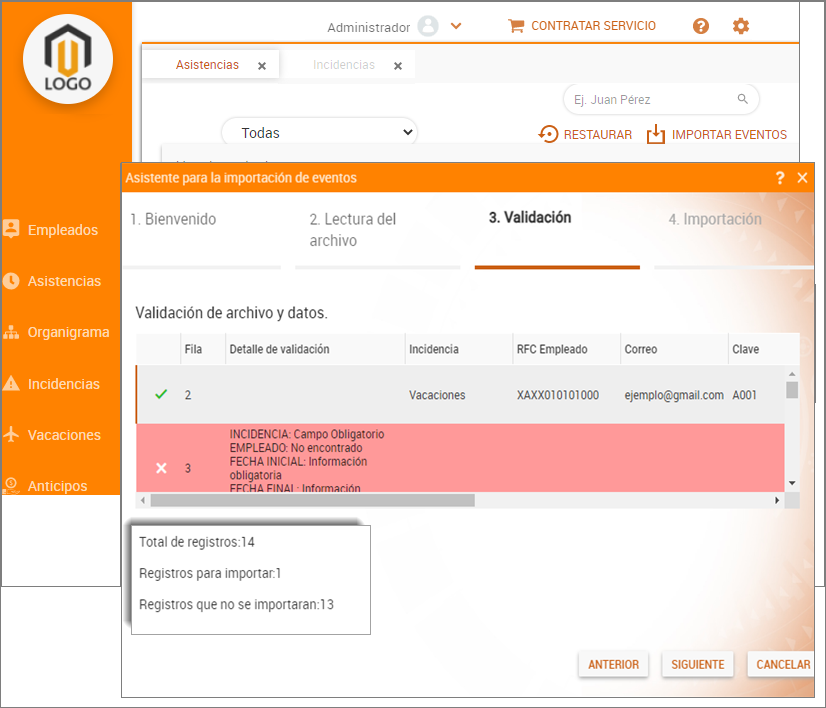Expand the Administrador account chevron
Viewport: 826px width, 708px height.
pyautogui.click(x=456, y=27)
